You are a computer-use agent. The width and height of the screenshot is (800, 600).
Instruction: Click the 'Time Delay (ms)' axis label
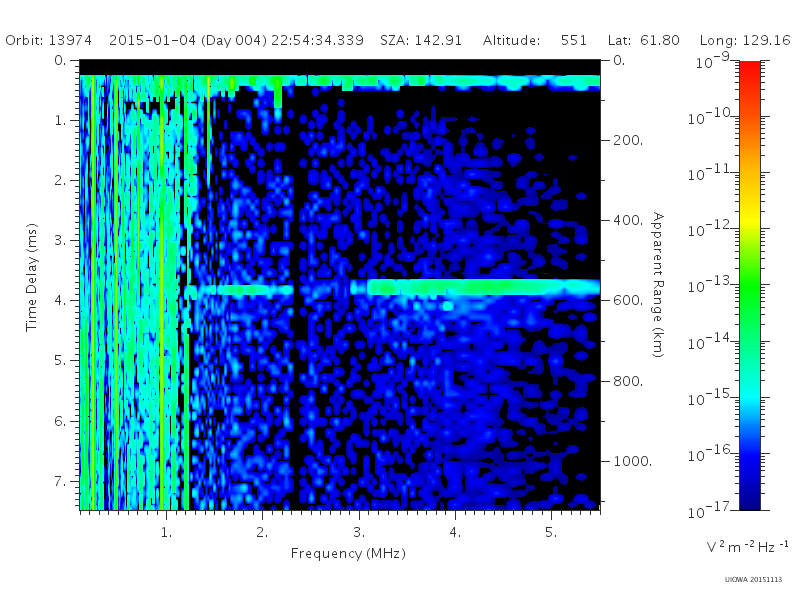click(32, 277)
